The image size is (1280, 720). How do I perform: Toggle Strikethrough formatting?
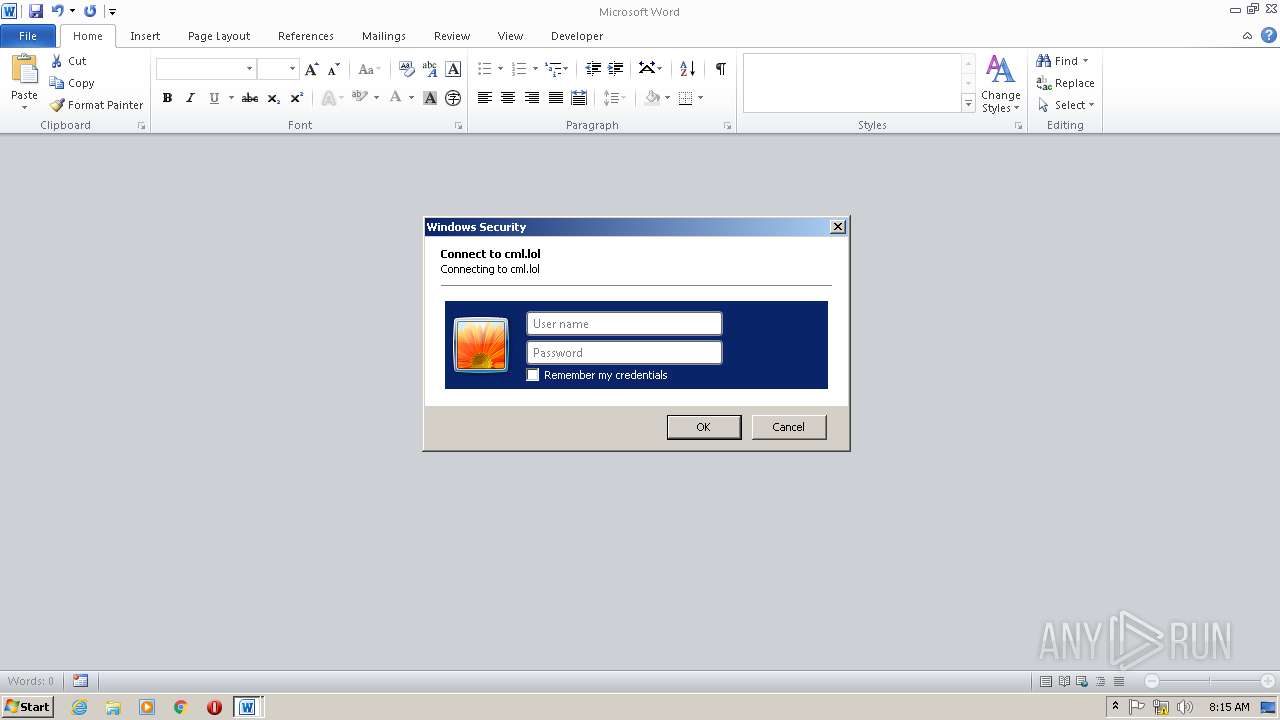pyautogui.click(x=250, y=98)
